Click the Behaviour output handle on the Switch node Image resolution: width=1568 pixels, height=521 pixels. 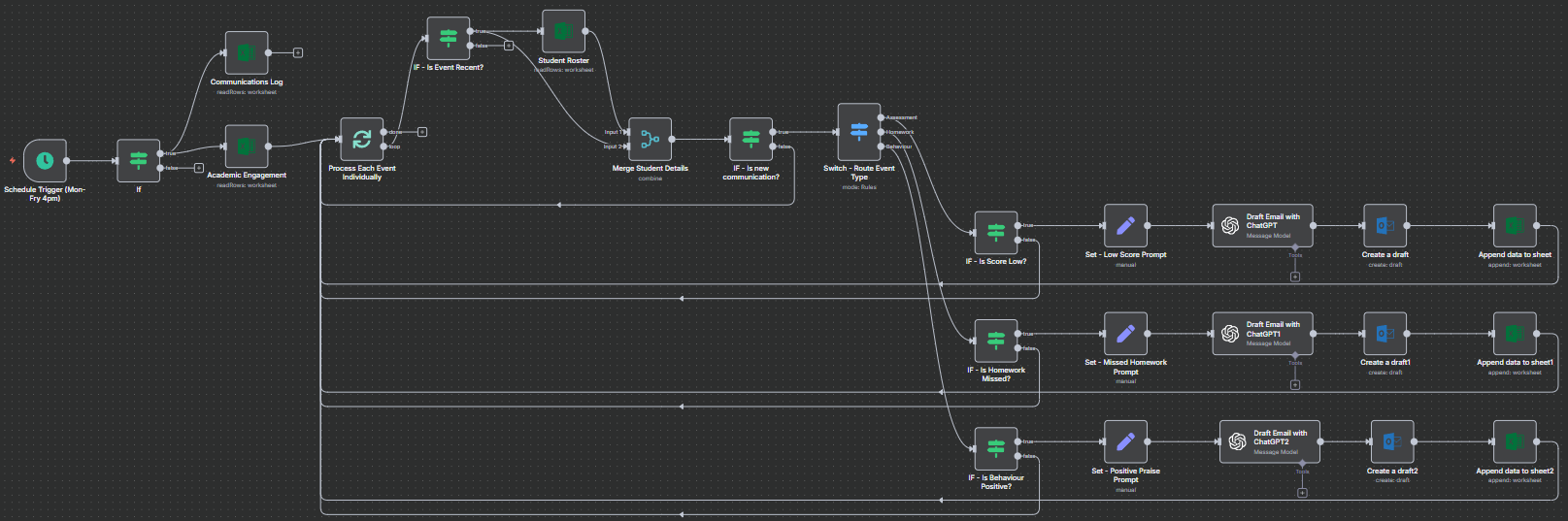click(881, 147)
